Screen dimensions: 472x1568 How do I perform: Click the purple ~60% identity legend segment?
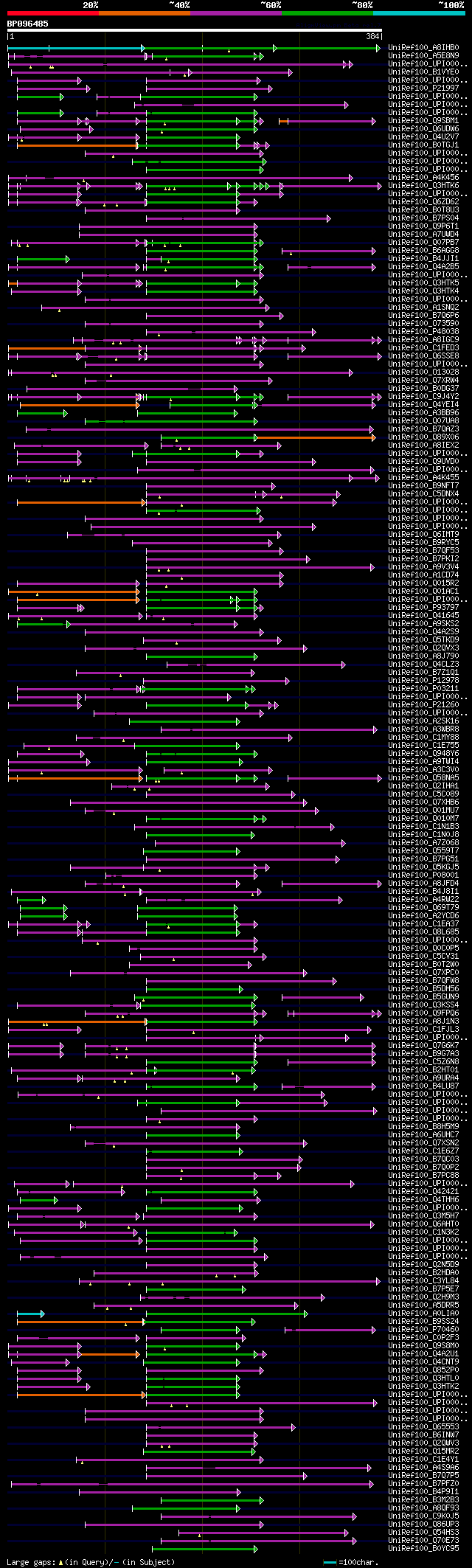pyautogui.click(x=235, y=13)
